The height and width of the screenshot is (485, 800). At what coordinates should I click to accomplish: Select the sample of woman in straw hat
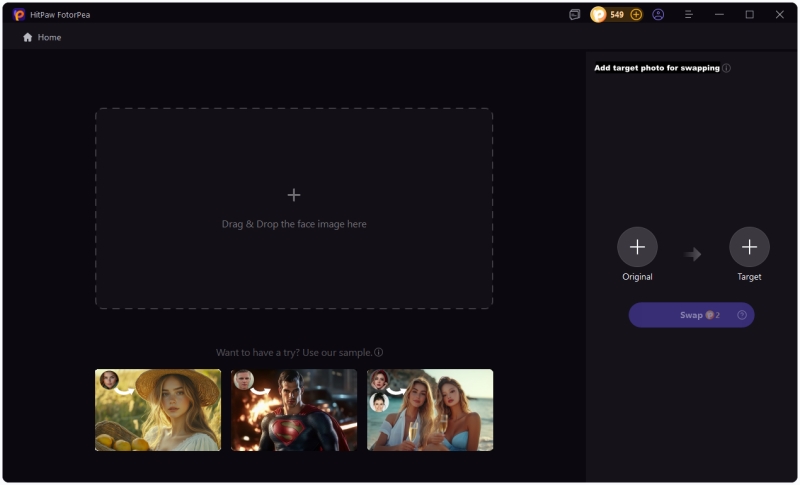[158, 410]
